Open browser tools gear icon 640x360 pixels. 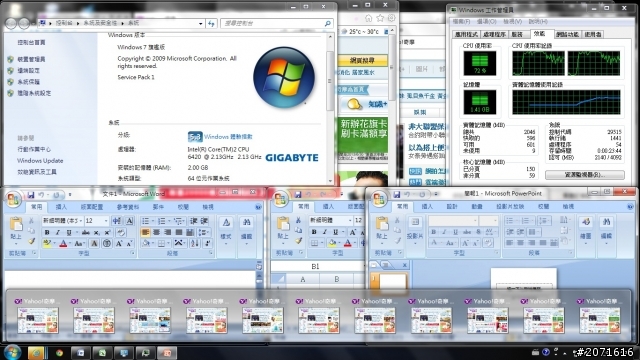coord(392,18)
